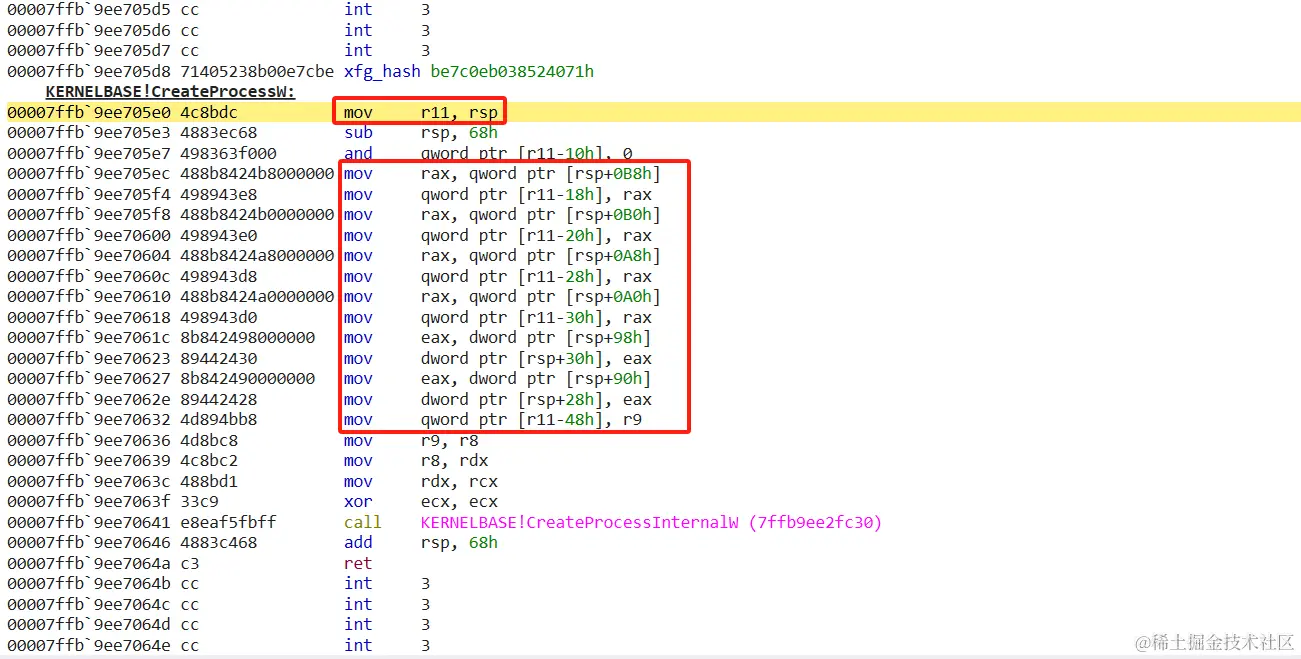
Task: Click address 00007ffb`9ee70610
Action: (89, 297)
